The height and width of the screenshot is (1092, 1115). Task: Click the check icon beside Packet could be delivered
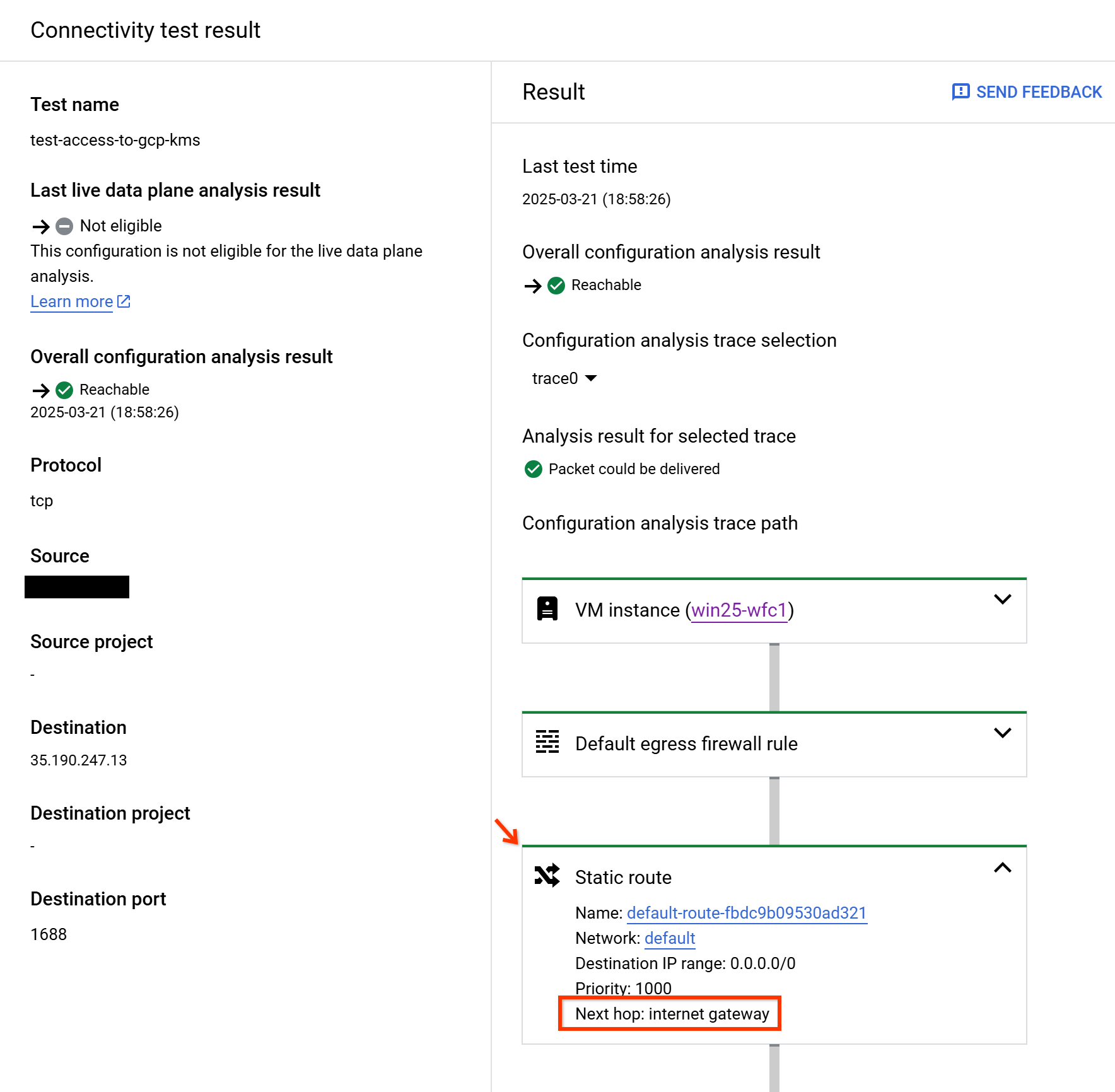pyautogui.click(x=534, y=469)
